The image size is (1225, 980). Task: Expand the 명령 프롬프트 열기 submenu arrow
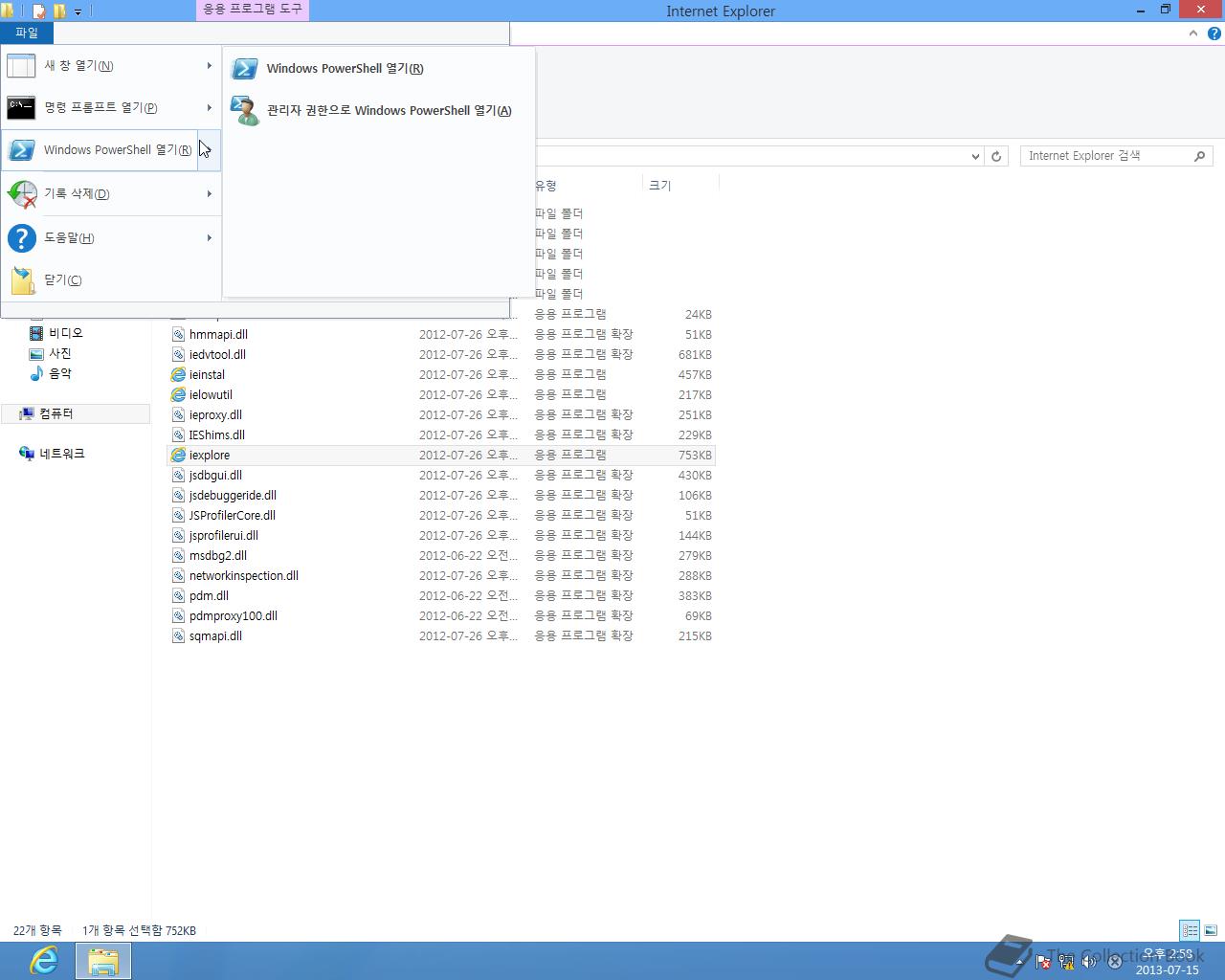(209, 108)
